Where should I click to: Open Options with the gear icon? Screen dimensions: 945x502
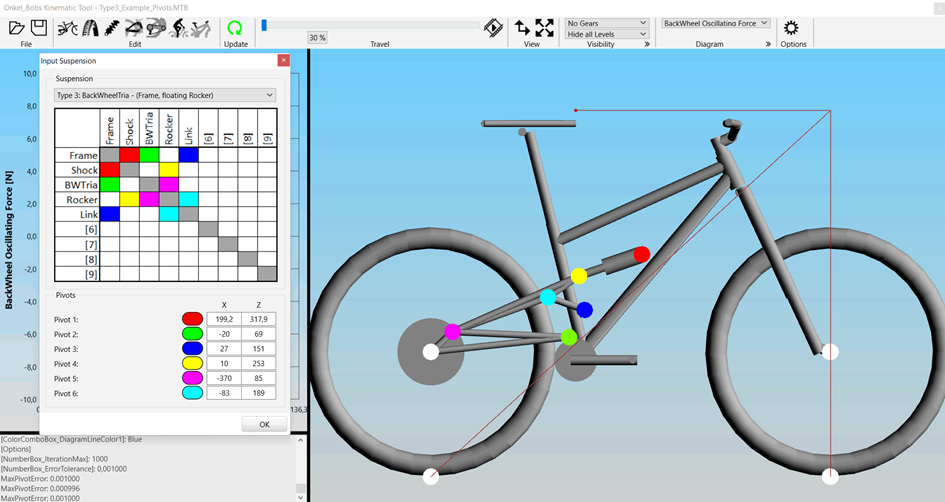pyautogui.click(x=791, y=28)
